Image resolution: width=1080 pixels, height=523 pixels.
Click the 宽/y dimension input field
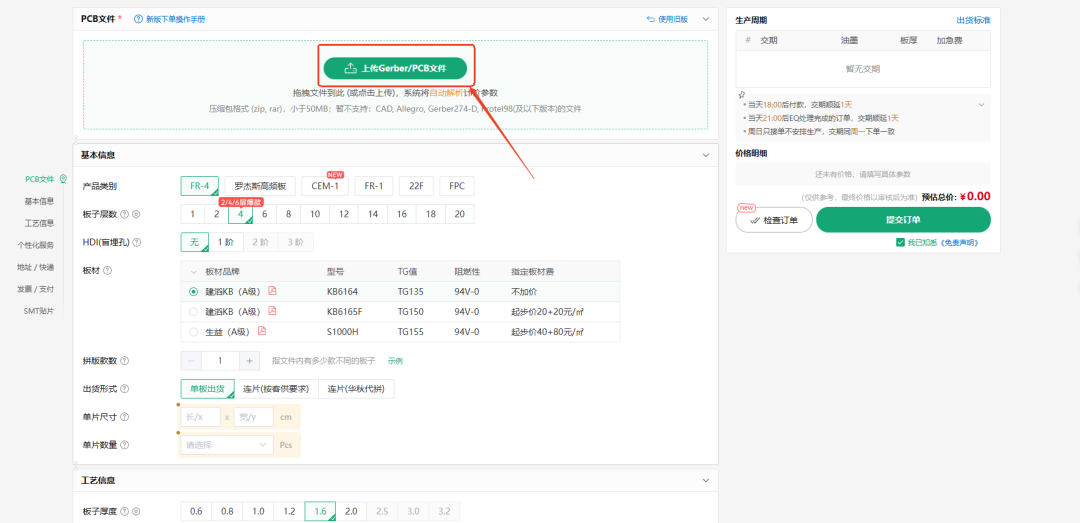click(x=253, y=417)
